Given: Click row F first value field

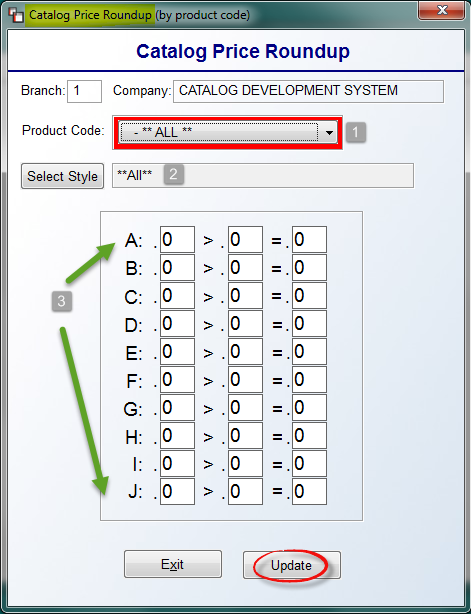Looking at the screenshot, I should coord(177,379).
